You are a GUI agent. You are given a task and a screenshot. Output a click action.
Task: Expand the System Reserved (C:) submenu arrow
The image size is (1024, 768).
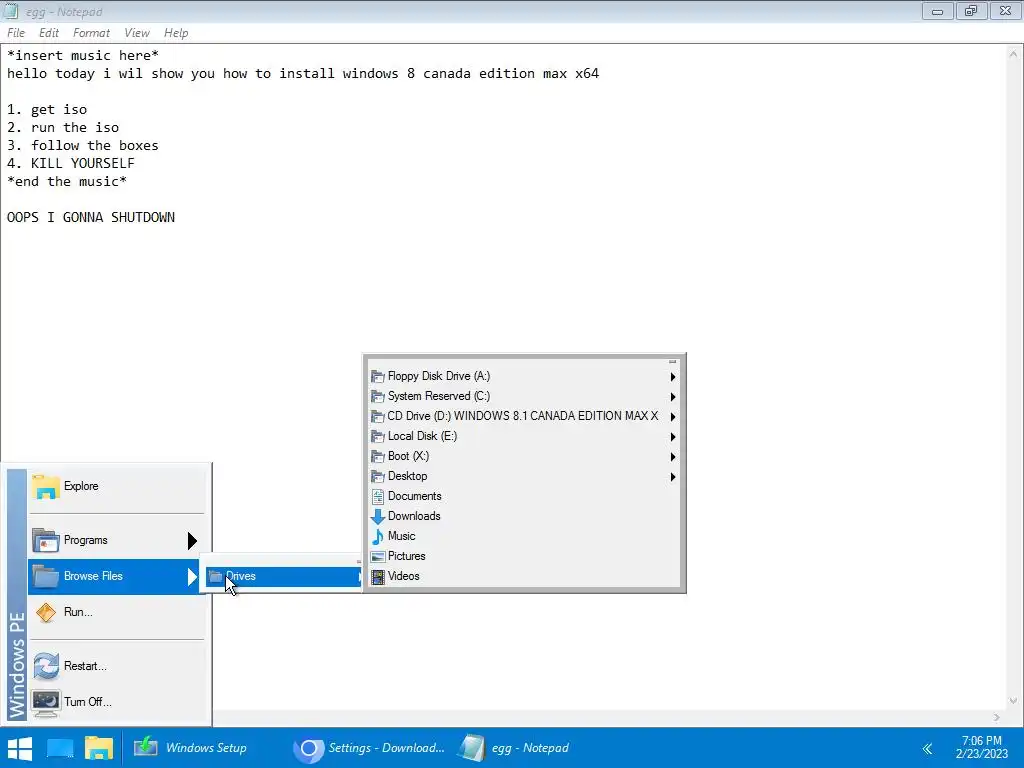[673, 397]
